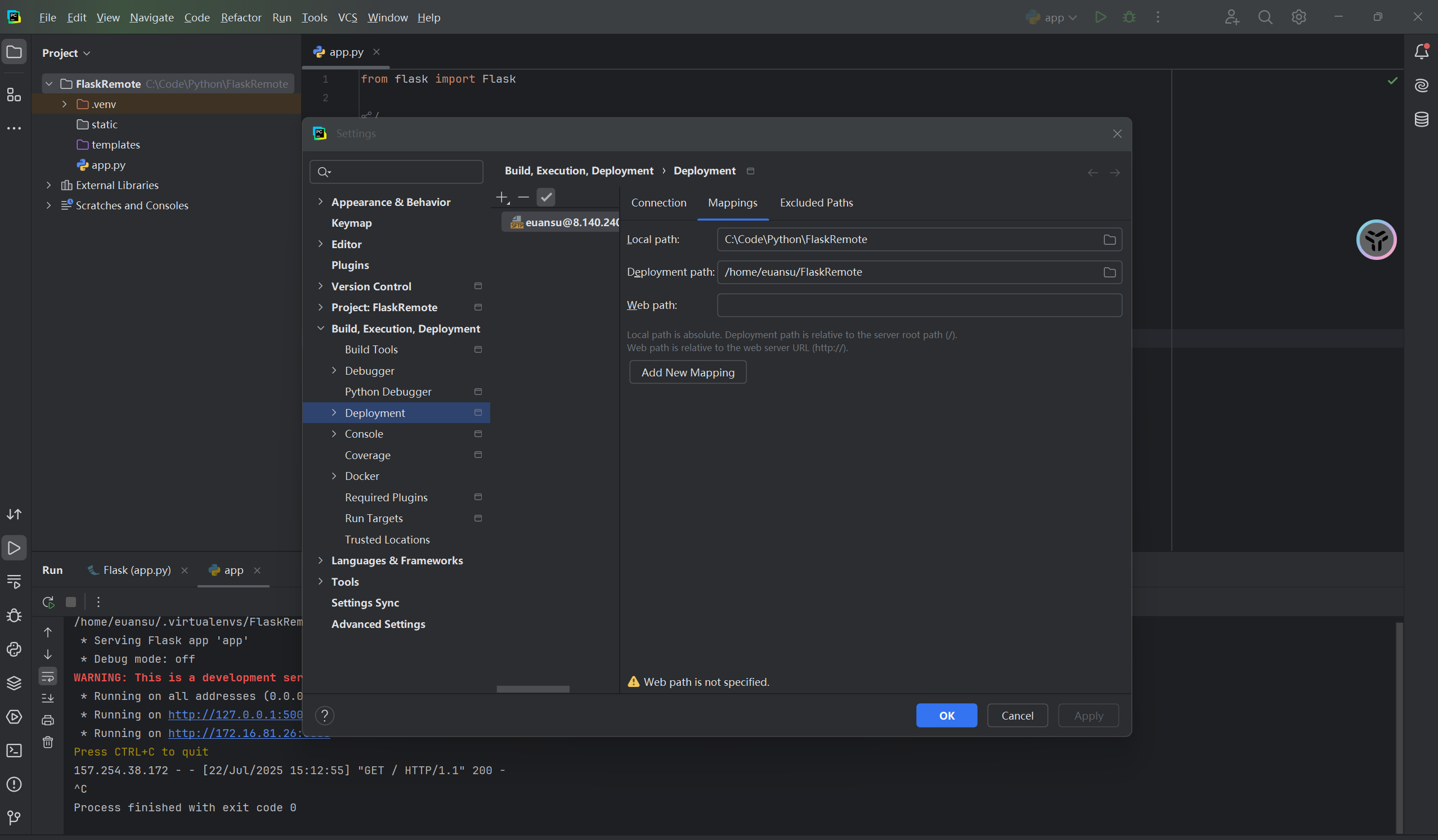
Task: Toggle scroll to end in console
Action: point(48,698)
